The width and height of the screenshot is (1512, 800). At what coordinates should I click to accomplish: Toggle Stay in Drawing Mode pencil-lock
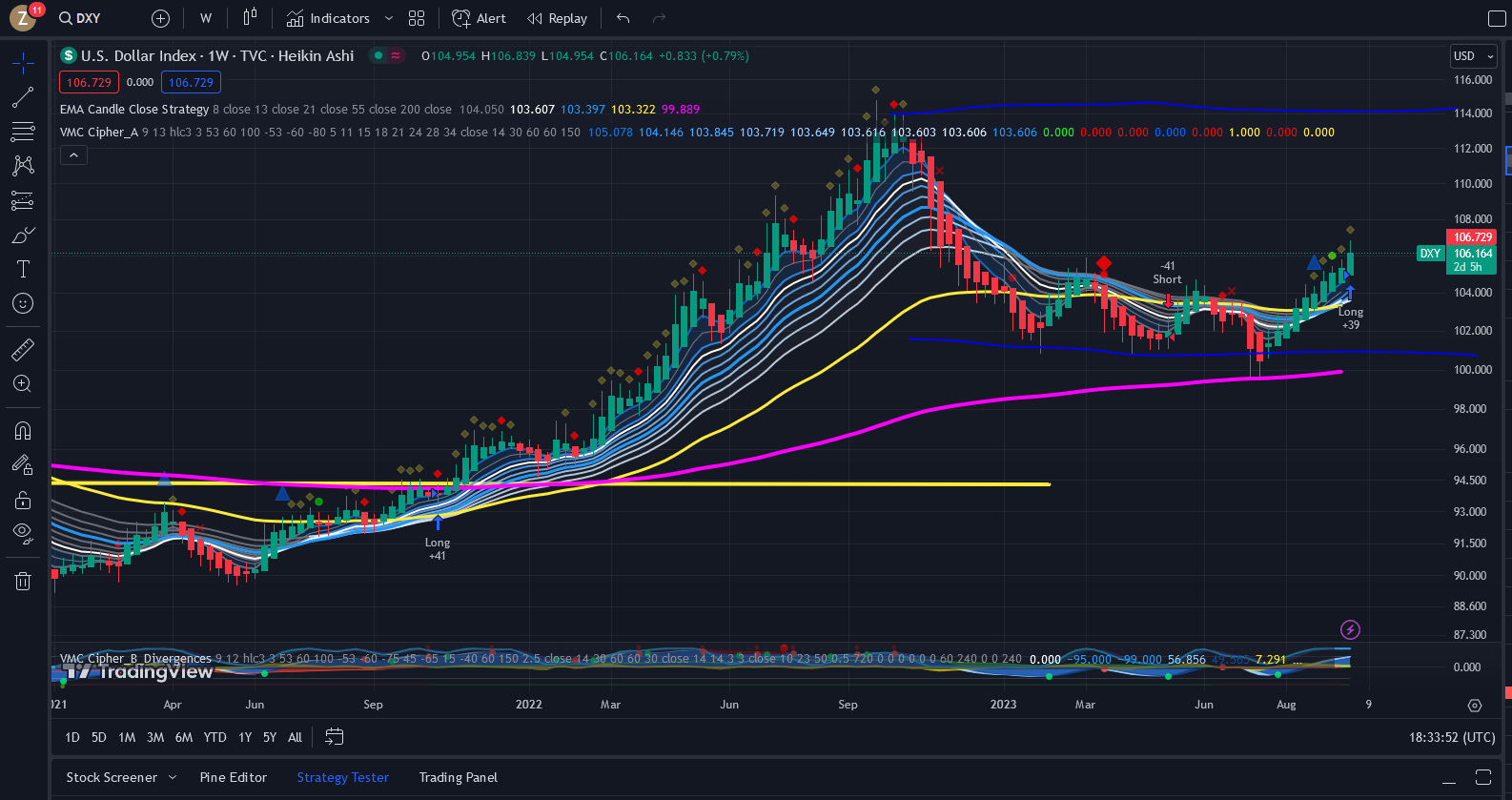pos(23,465)
